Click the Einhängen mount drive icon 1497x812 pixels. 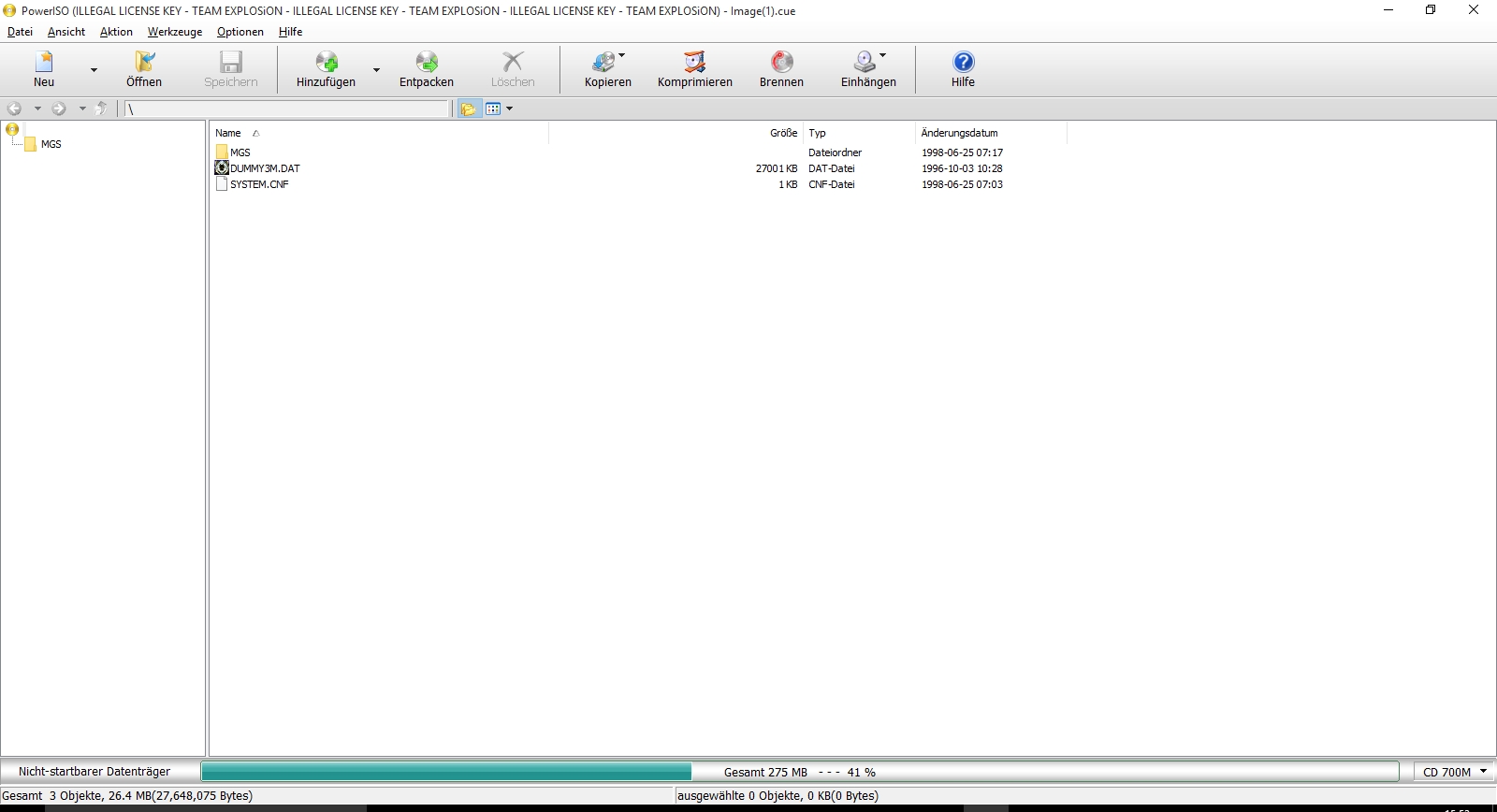point(865,64)
